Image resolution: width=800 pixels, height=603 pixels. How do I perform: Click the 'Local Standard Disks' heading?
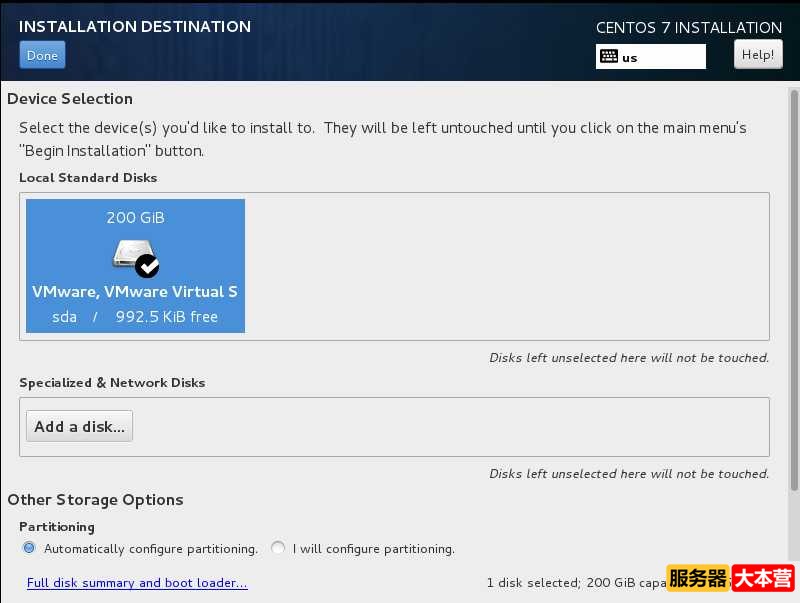pos(88,178)
